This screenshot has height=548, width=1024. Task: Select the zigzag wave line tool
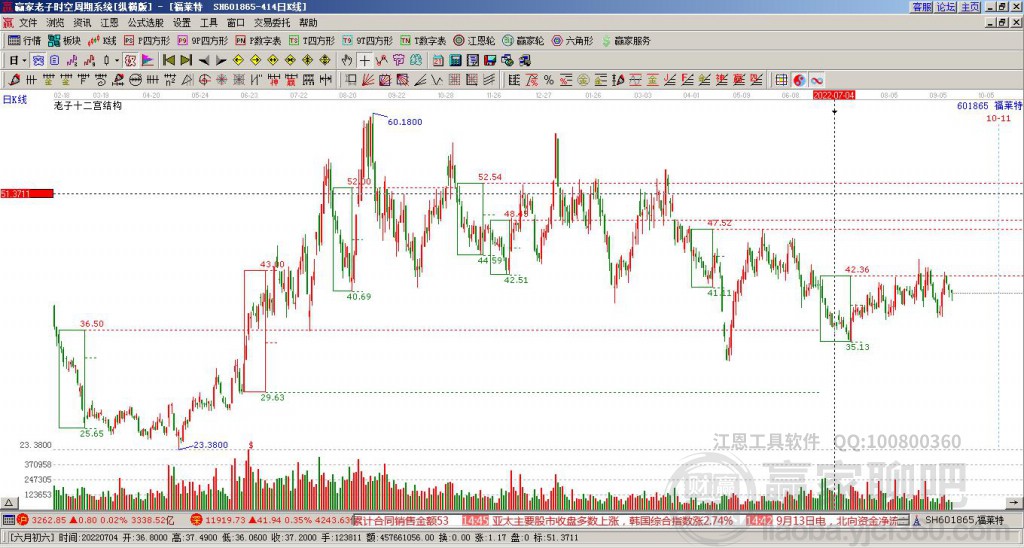(x=437, y=80)
